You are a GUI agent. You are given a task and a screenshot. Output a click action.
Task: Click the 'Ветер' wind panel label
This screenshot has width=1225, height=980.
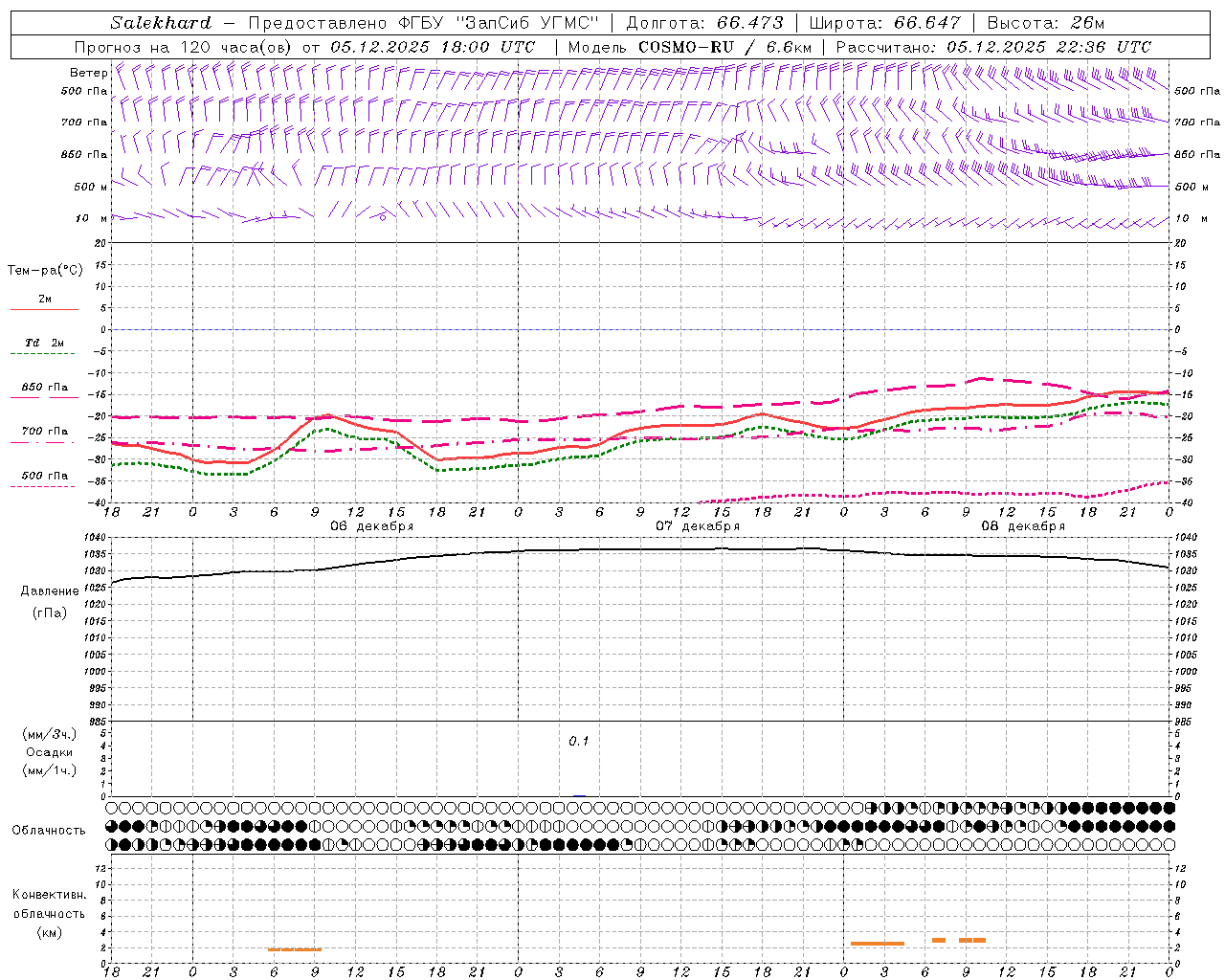(x=88, y=73)
